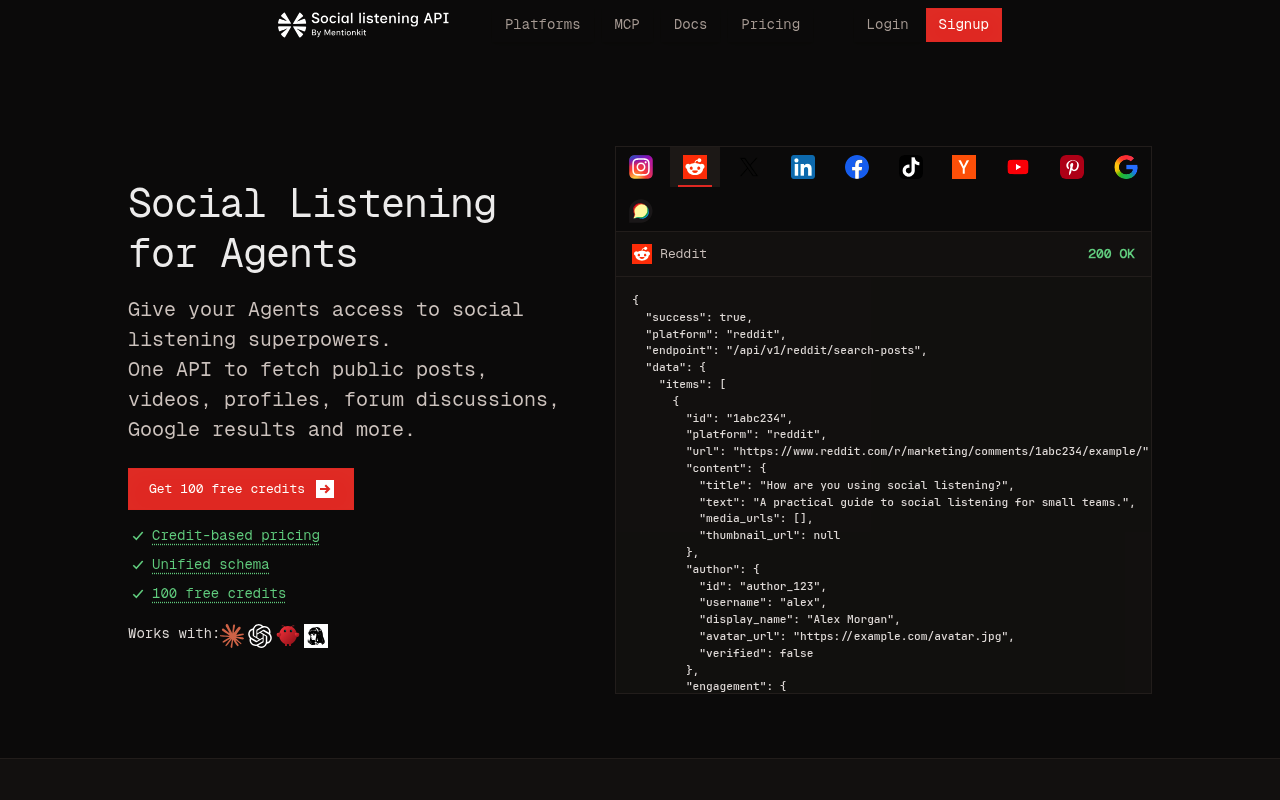Select the TikTok platform icon

click(910, 167)
